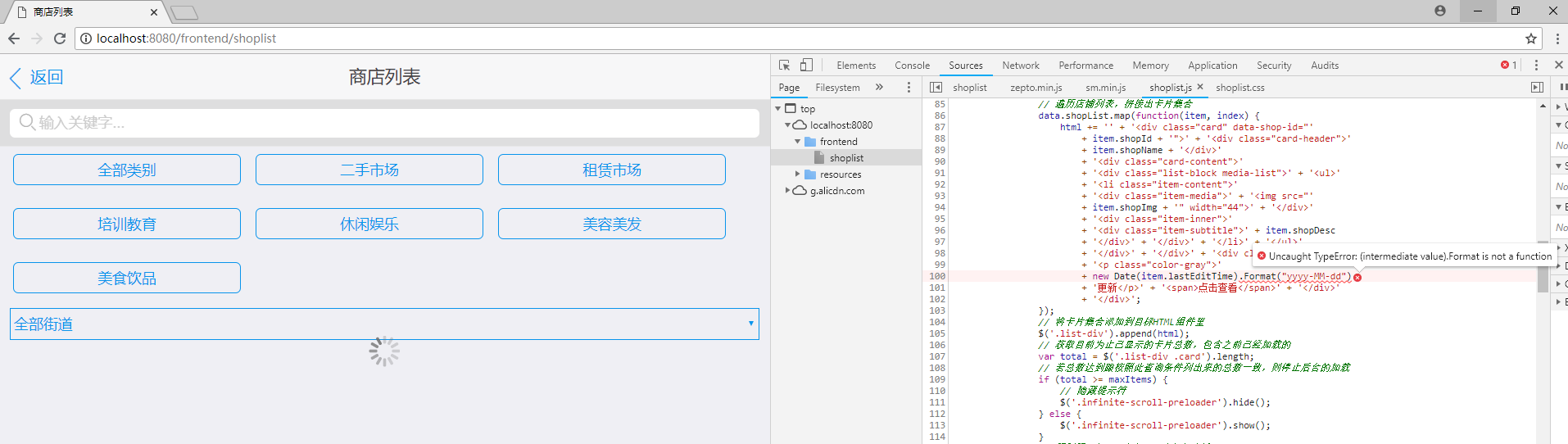Screen dimensions: 1568x444
Task: Hide the navigator sidebar in Sources
Action: coord(936,87)
